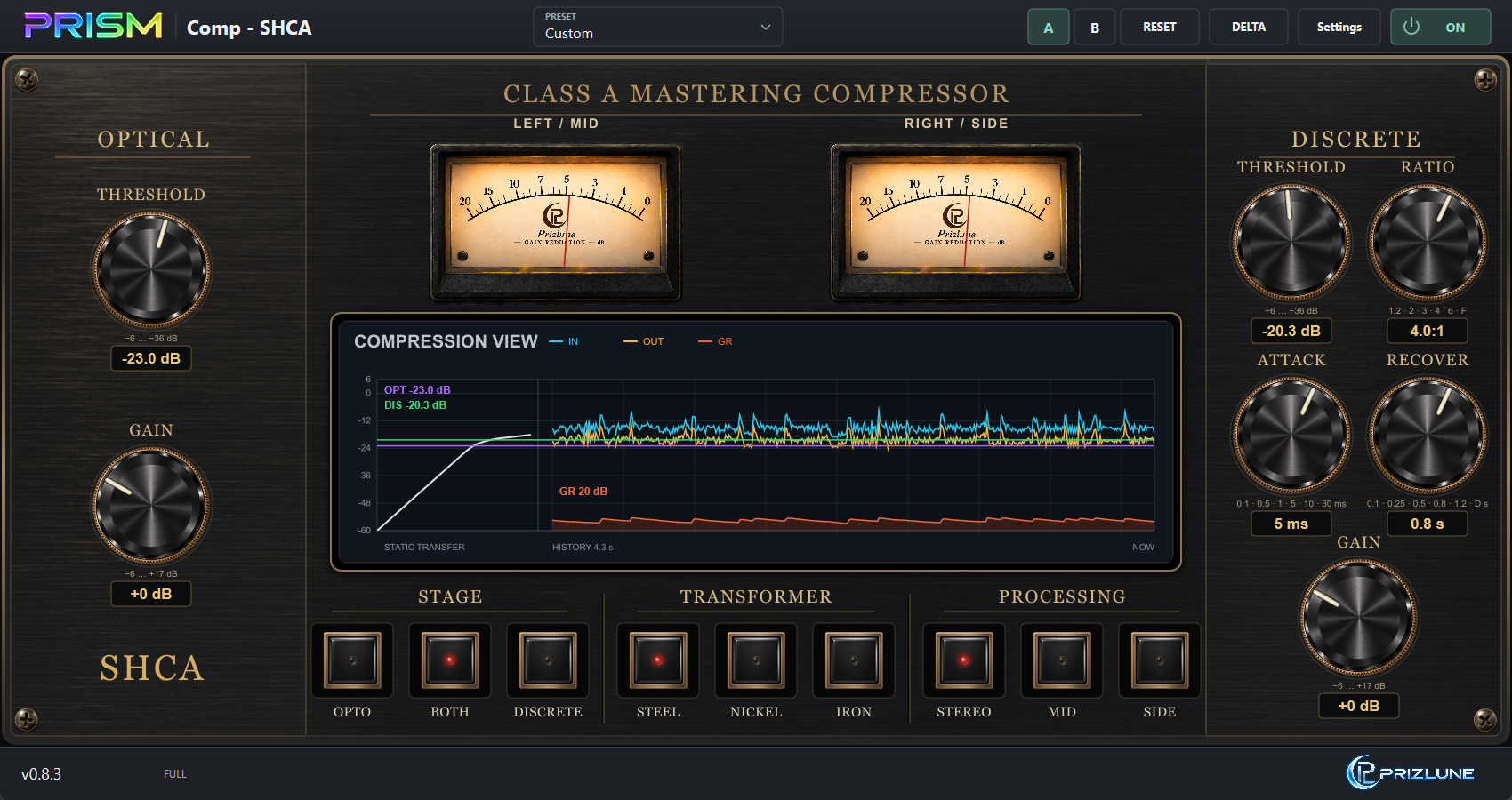Click the Discrete THRESHOLD knob

1291,242
